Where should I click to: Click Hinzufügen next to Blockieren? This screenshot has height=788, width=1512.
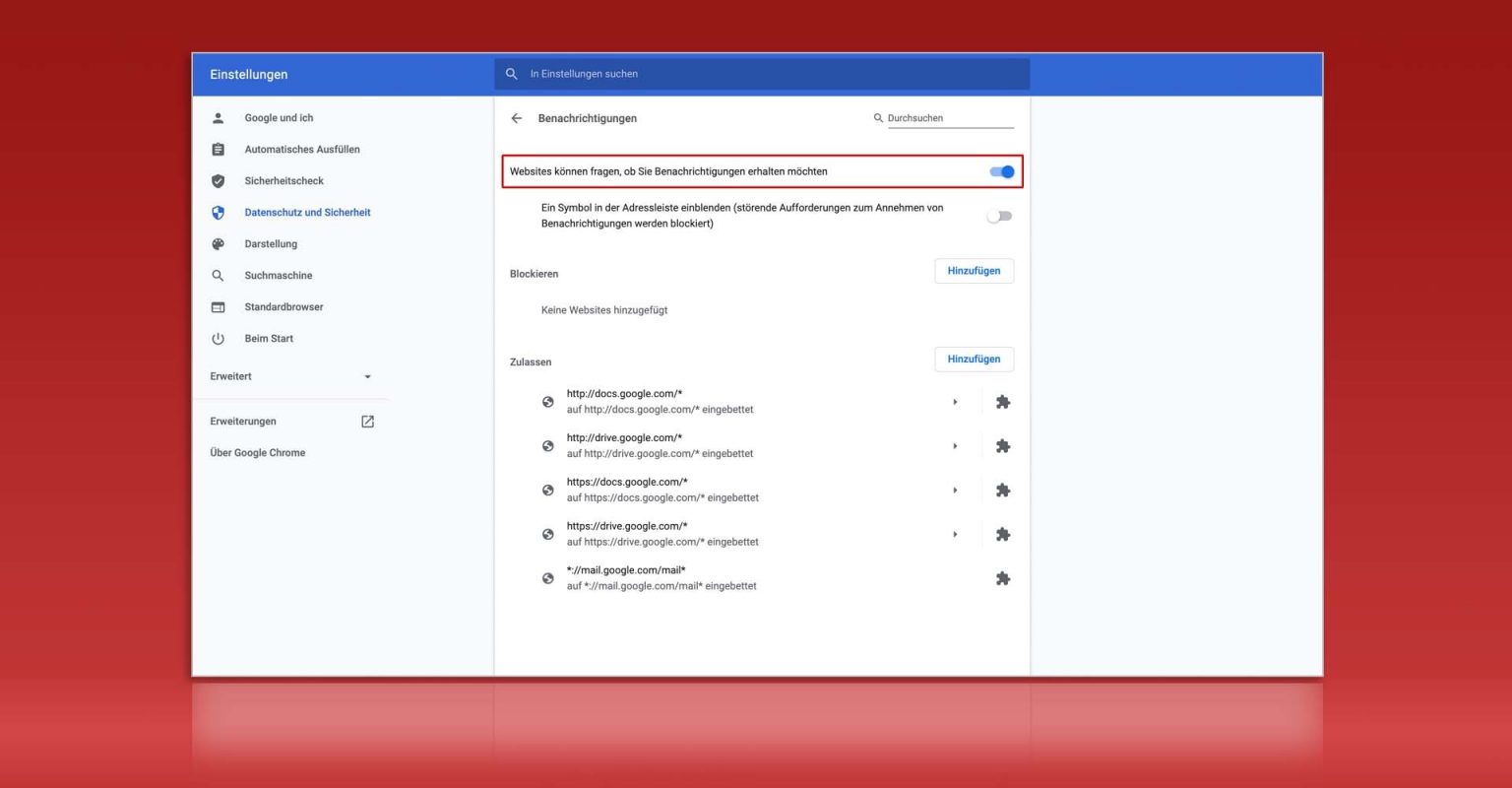pos(974,270)
